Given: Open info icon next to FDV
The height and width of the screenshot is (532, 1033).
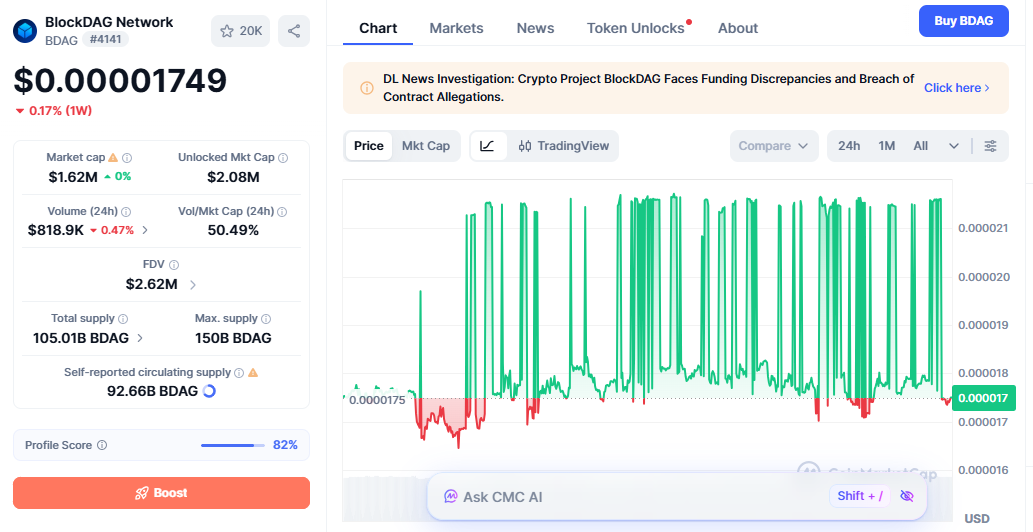Looking at the screenshot, I should pyautogui.click(x=174, y=265).
